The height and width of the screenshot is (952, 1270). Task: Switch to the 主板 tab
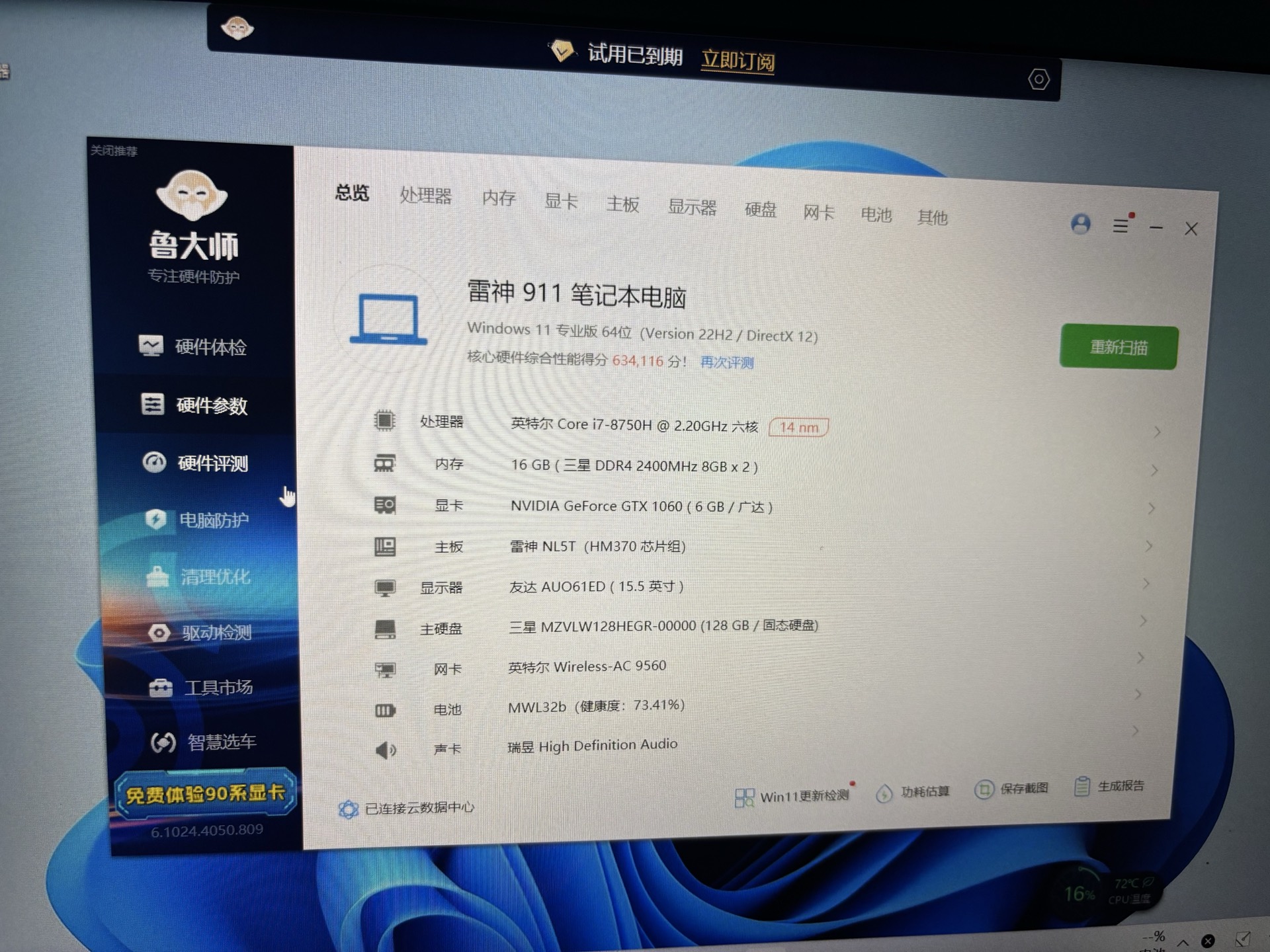click(x=622, y=204)
